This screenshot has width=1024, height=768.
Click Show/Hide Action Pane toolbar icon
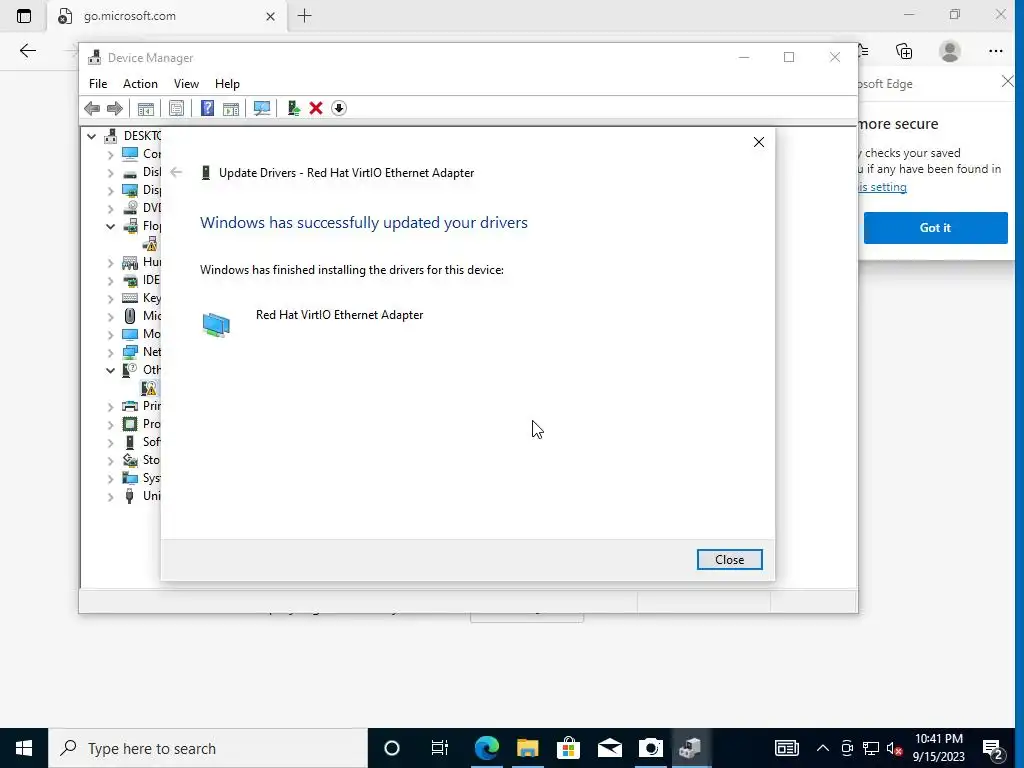click(231, 108)
